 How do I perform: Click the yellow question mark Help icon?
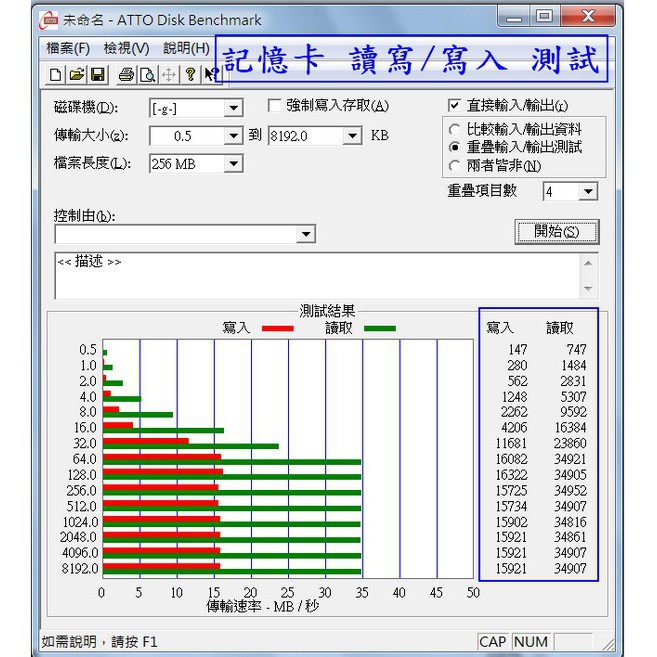tap(190, 75)
